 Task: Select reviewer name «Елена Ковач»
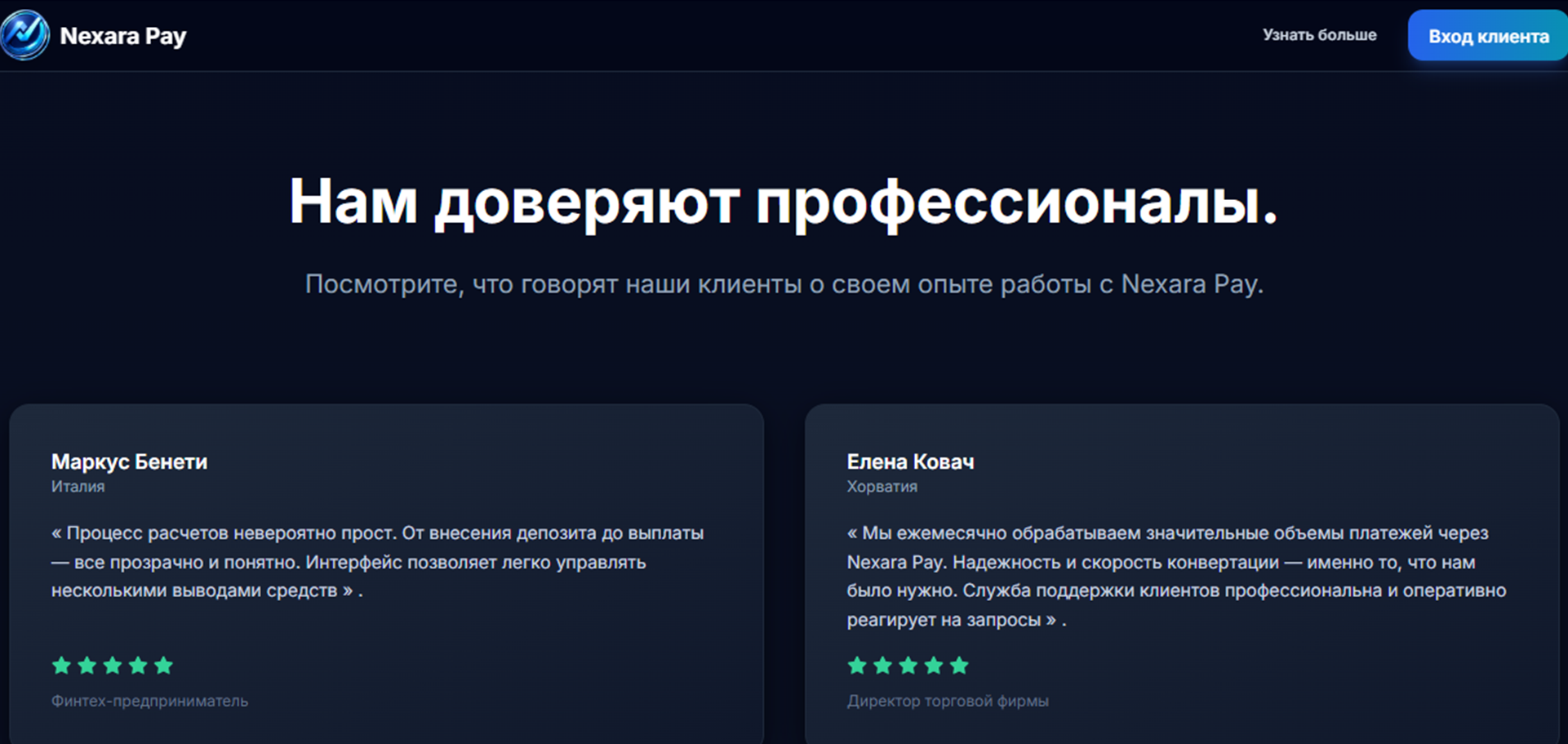coord(910,461)
